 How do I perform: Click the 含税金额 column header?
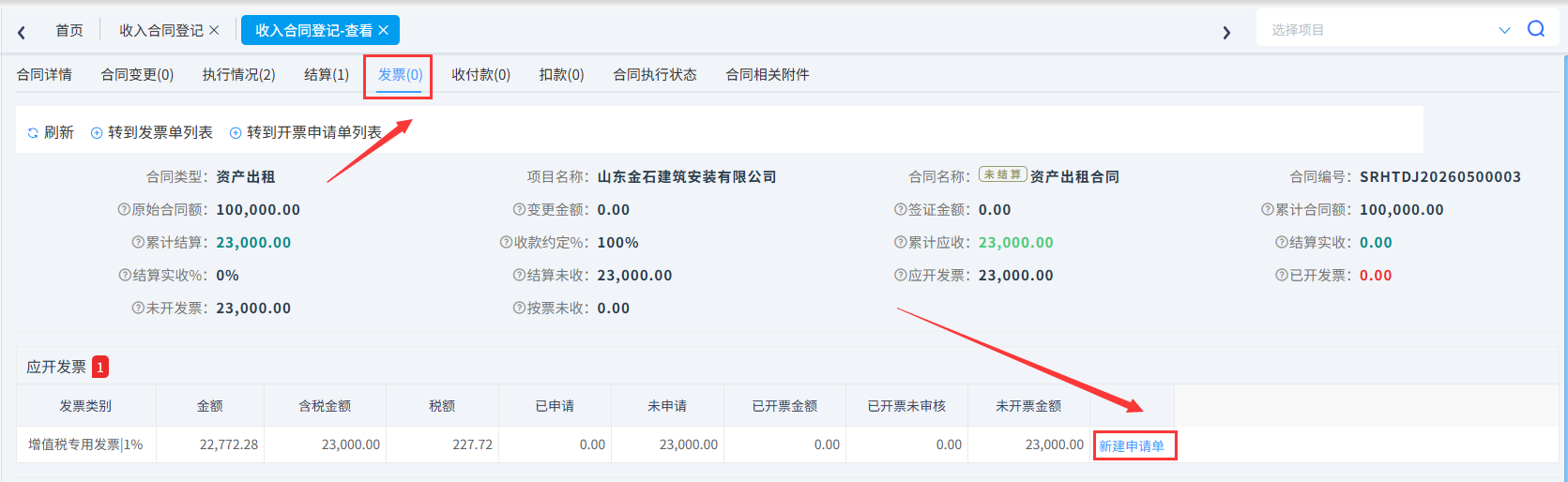(325, 406)
